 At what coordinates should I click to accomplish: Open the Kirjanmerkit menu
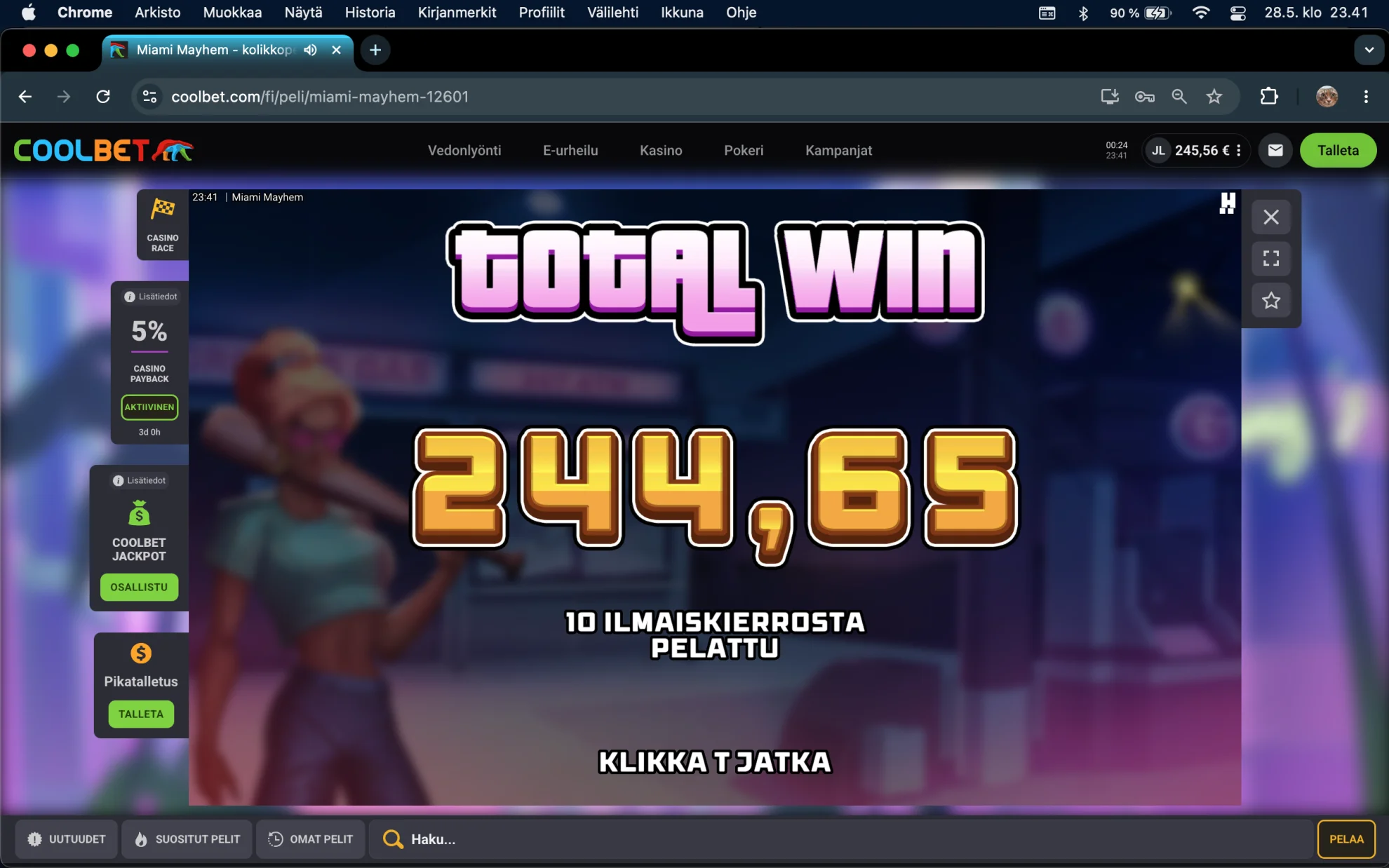tap(457, 13)
